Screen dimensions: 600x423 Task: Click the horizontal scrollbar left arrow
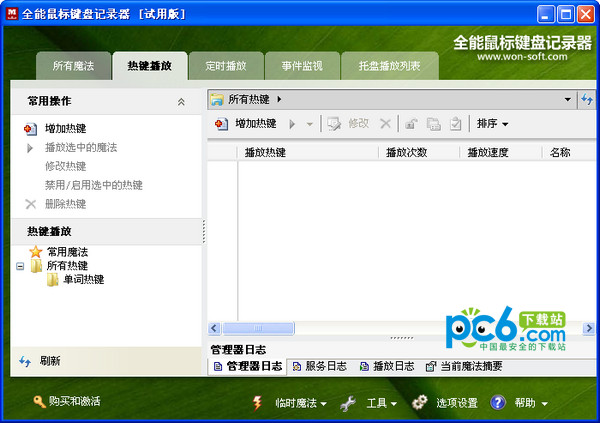point(214,328)
